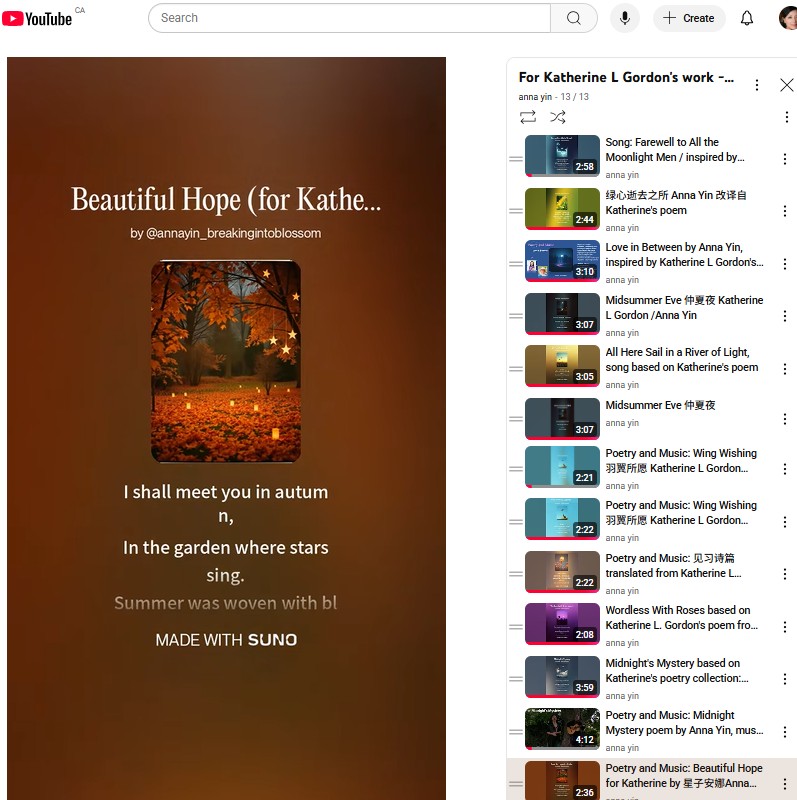Open the notifications bell
The height and width of the screenshot is (800, 797).
tap(747, 18)
